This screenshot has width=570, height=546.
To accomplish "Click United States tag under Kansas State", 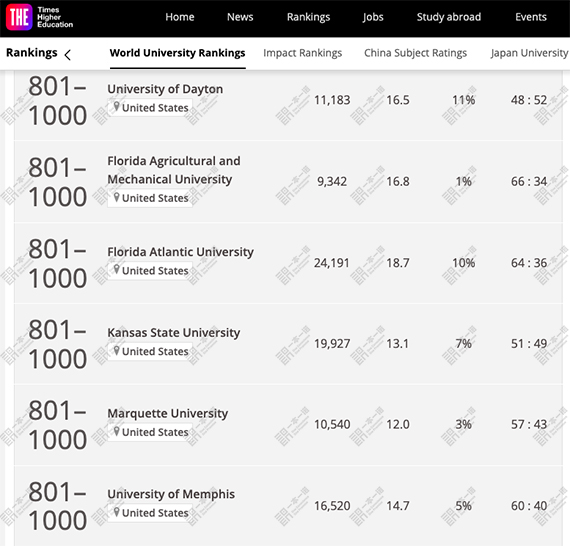I will 150,351.
